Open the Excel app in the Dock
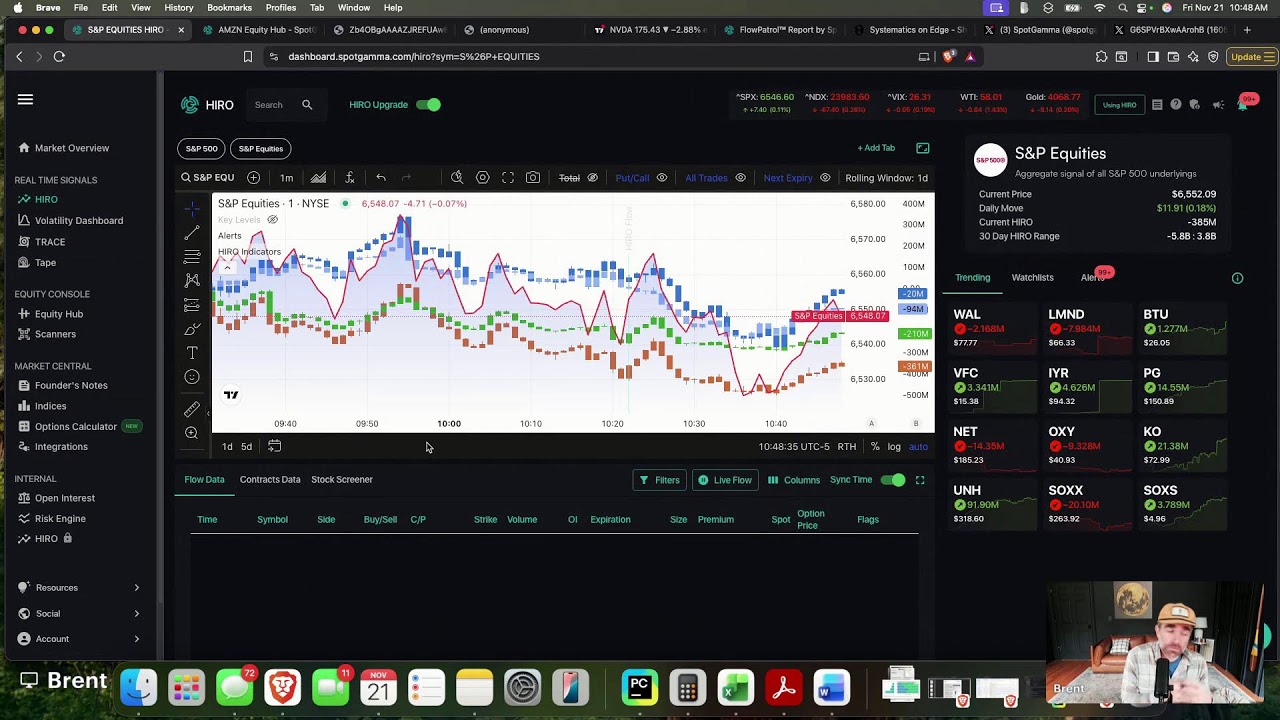 (735, 688)
